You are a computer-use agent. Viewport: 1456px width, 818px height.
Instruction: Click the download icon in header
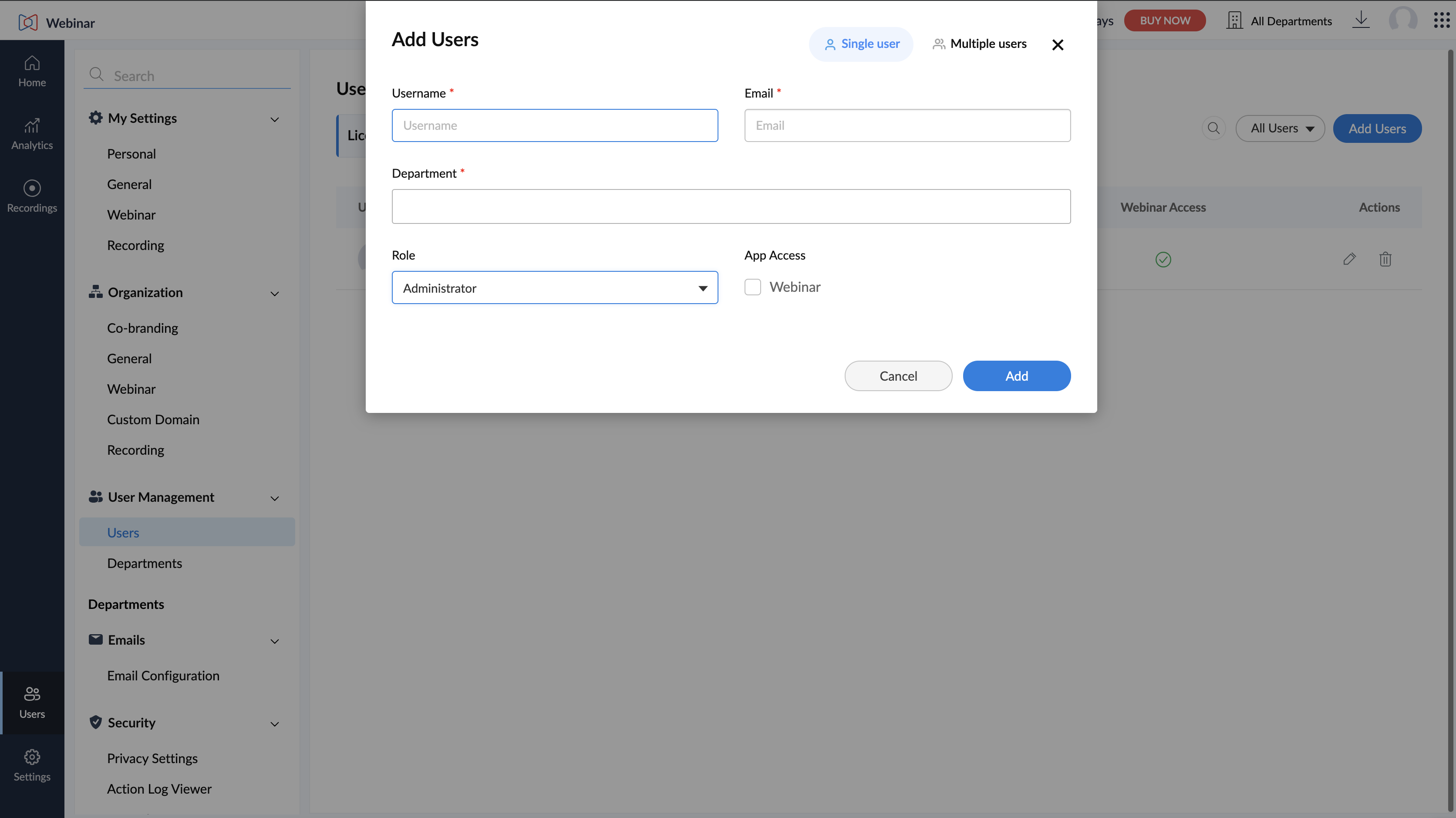click(1361, 20)
